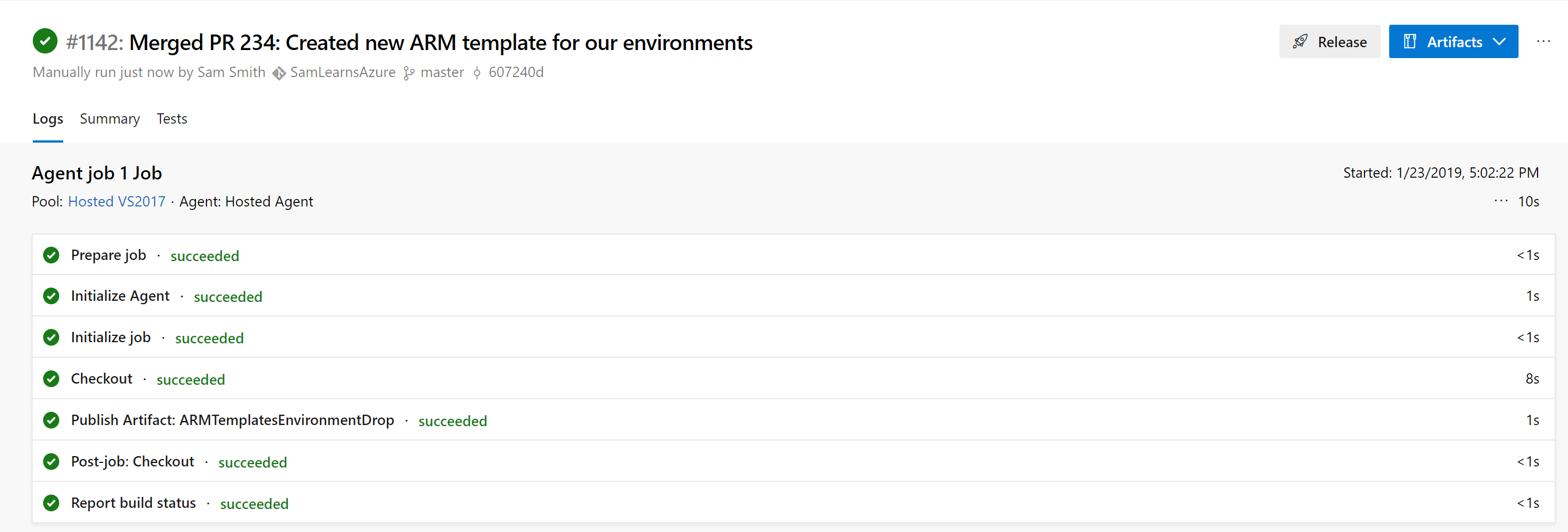Screen dimensions: 1568x532
Task: Open the Agent job ellipsis menu
Action: point(1501,201)
